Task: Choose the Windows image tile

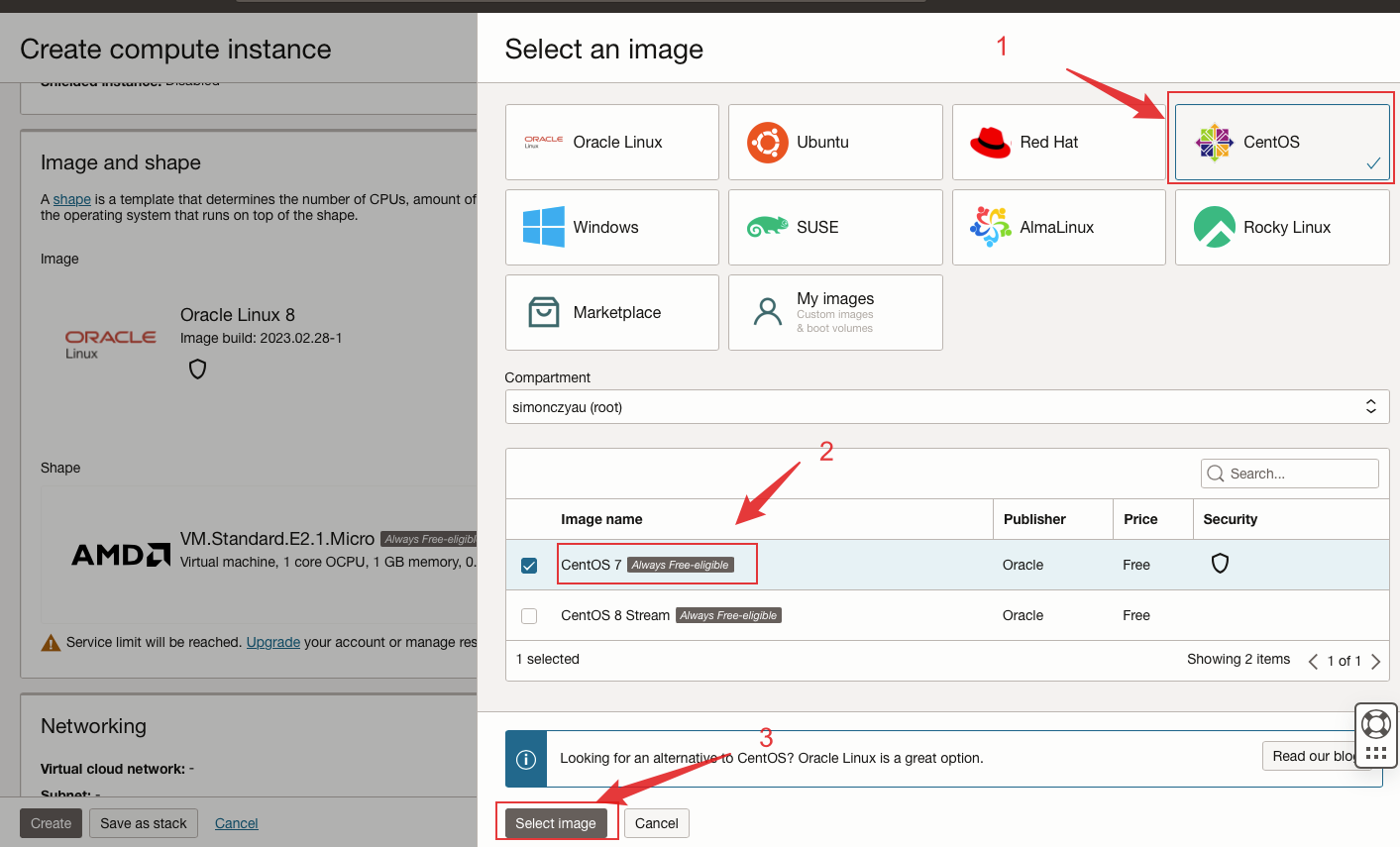Action: pyautogui.click(x=611, y=228)
